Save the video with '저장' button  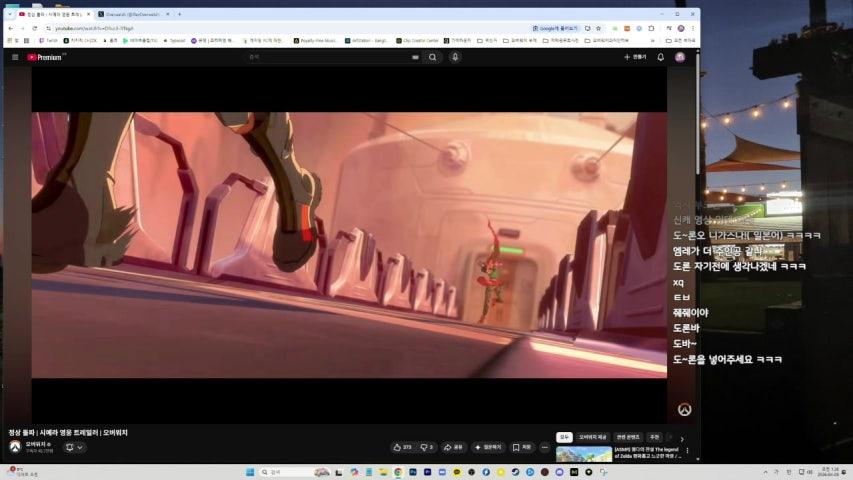(x=522, y=447)
